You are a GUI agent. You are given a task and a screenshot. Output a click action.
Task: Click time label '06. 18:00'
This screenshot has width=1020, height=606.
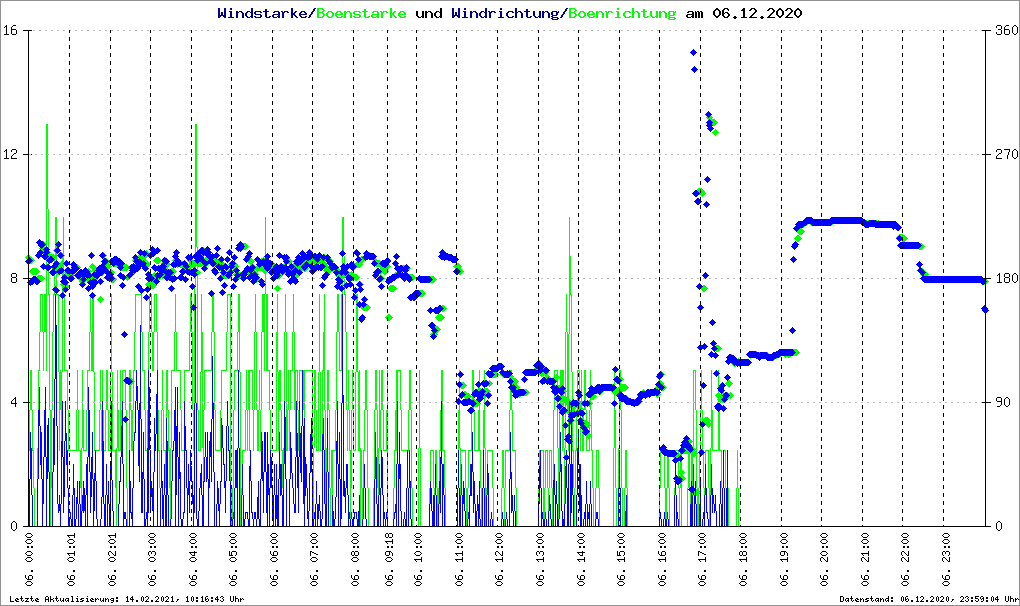click(x=742, y=560)
